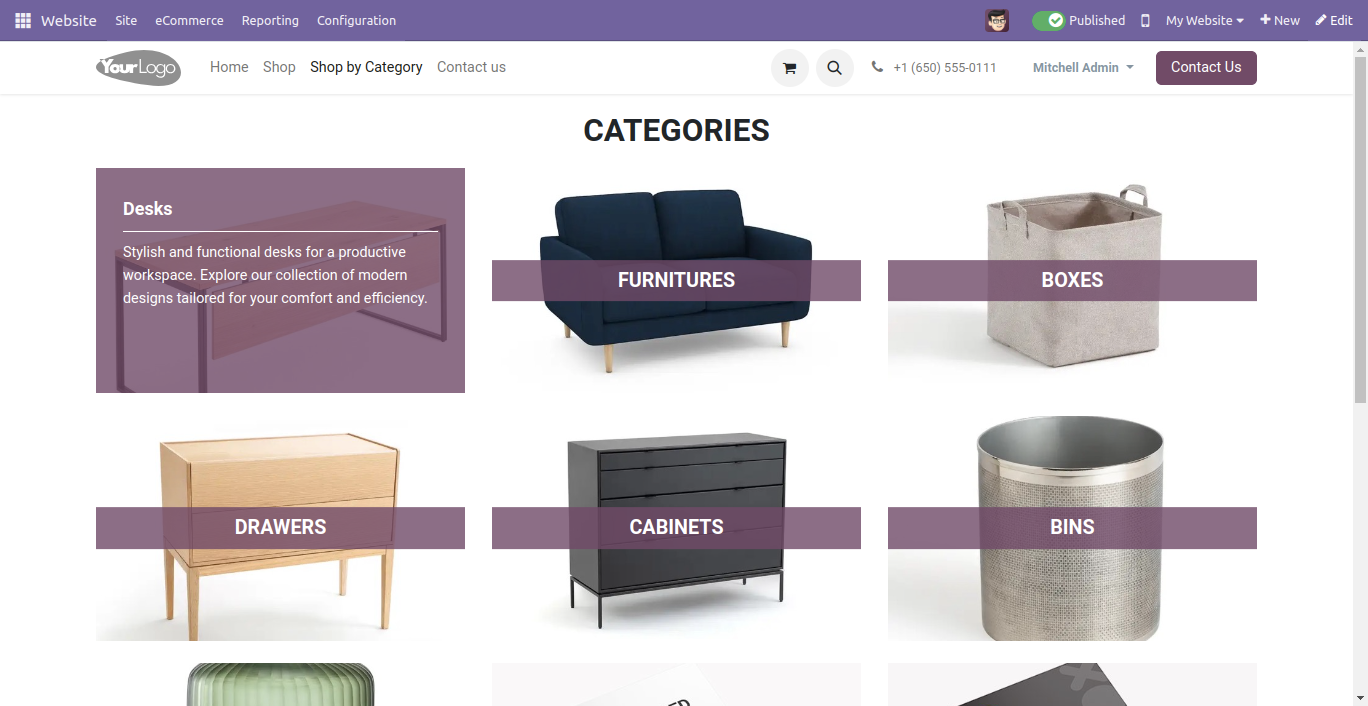Open the Furnitures category tile
Image resolution: width=1368 pixels, height=706 pixels.
coord(676,280)
